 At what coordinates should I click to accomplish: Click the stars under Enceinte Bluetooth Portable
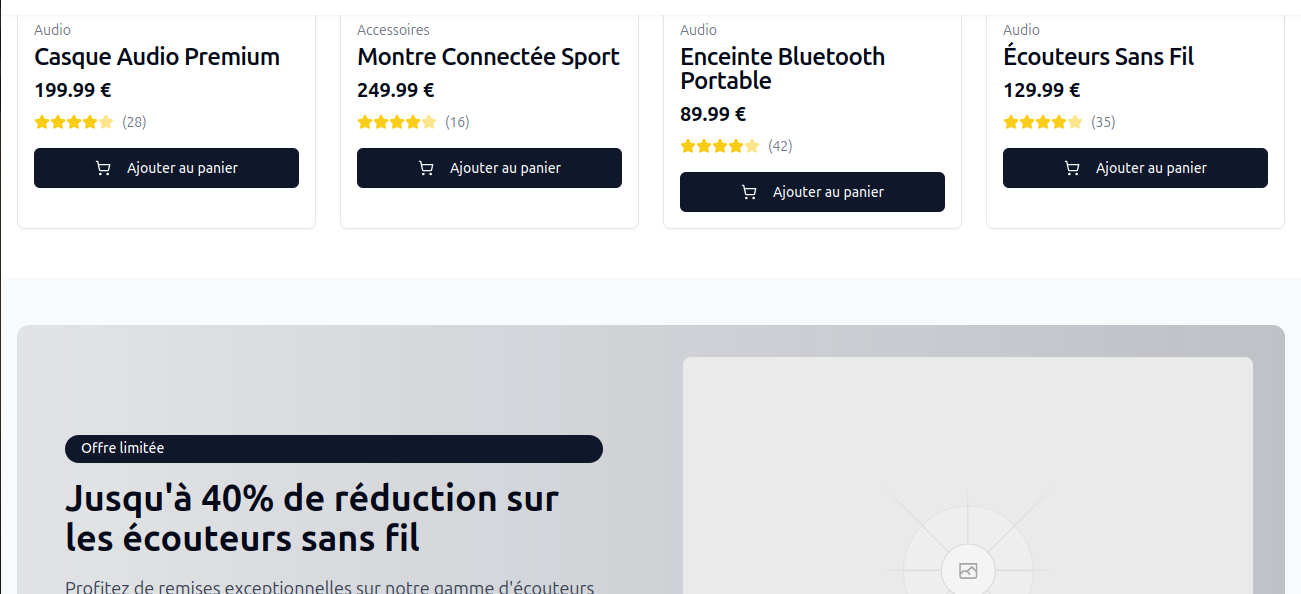point(720,146)
